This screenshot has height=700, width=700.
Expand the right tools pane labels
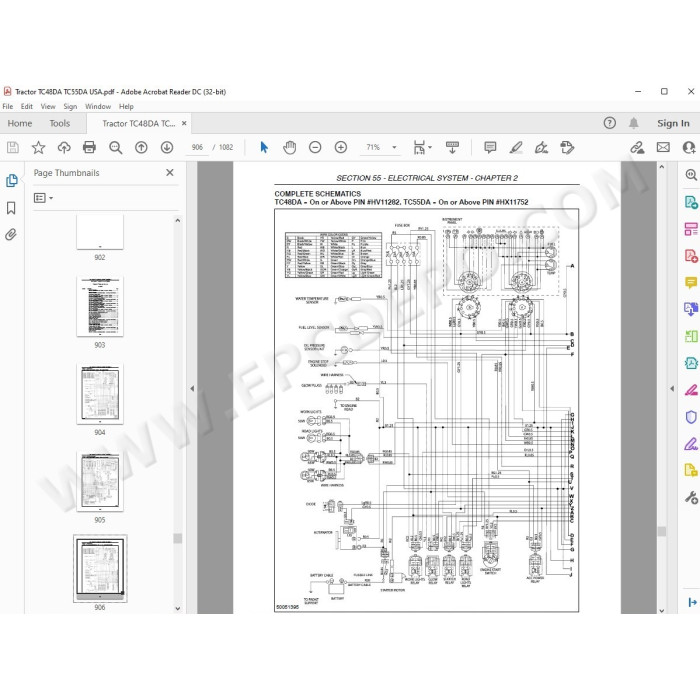(x=692, y=602)
